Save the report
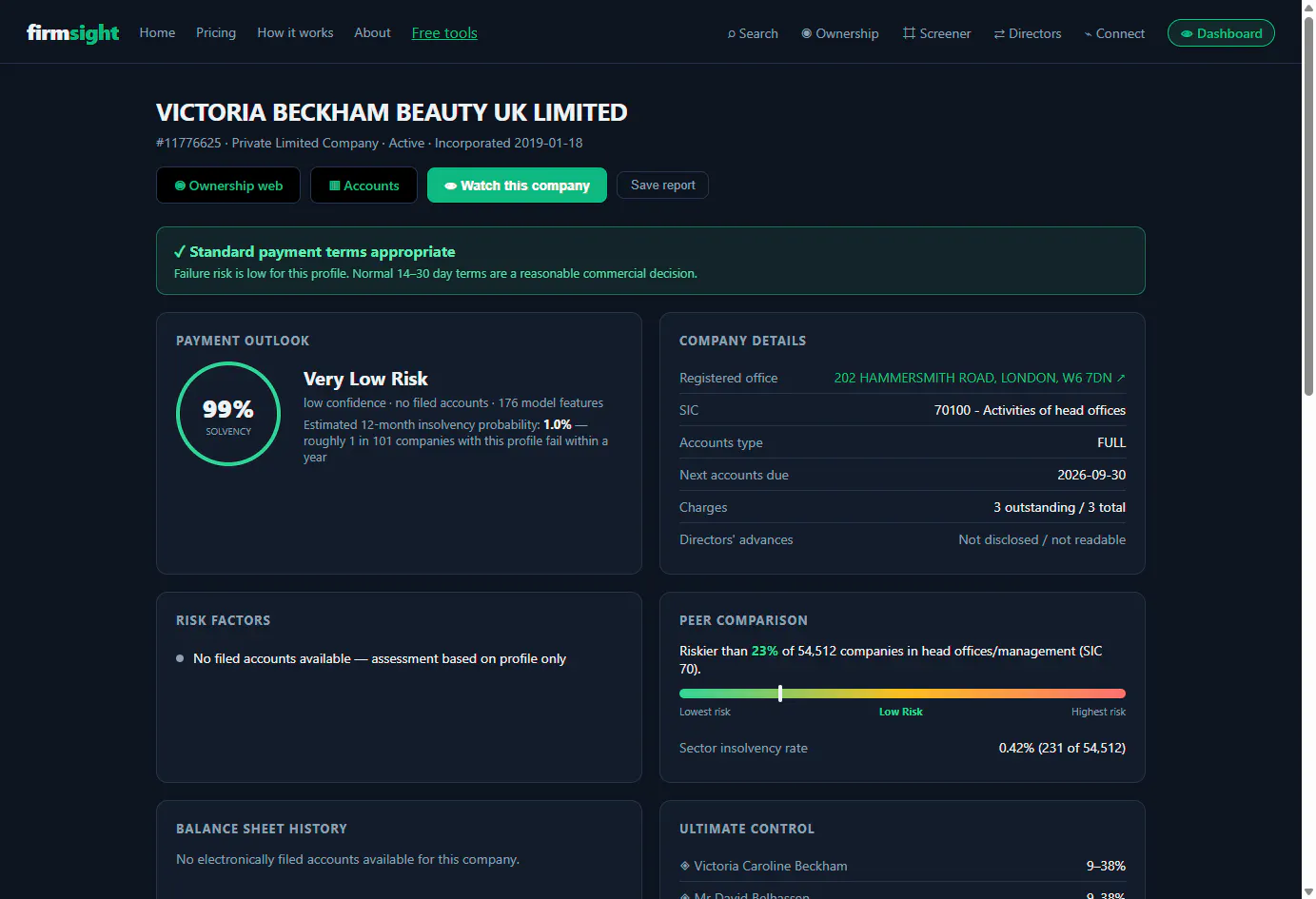 [x=662, y=186]
